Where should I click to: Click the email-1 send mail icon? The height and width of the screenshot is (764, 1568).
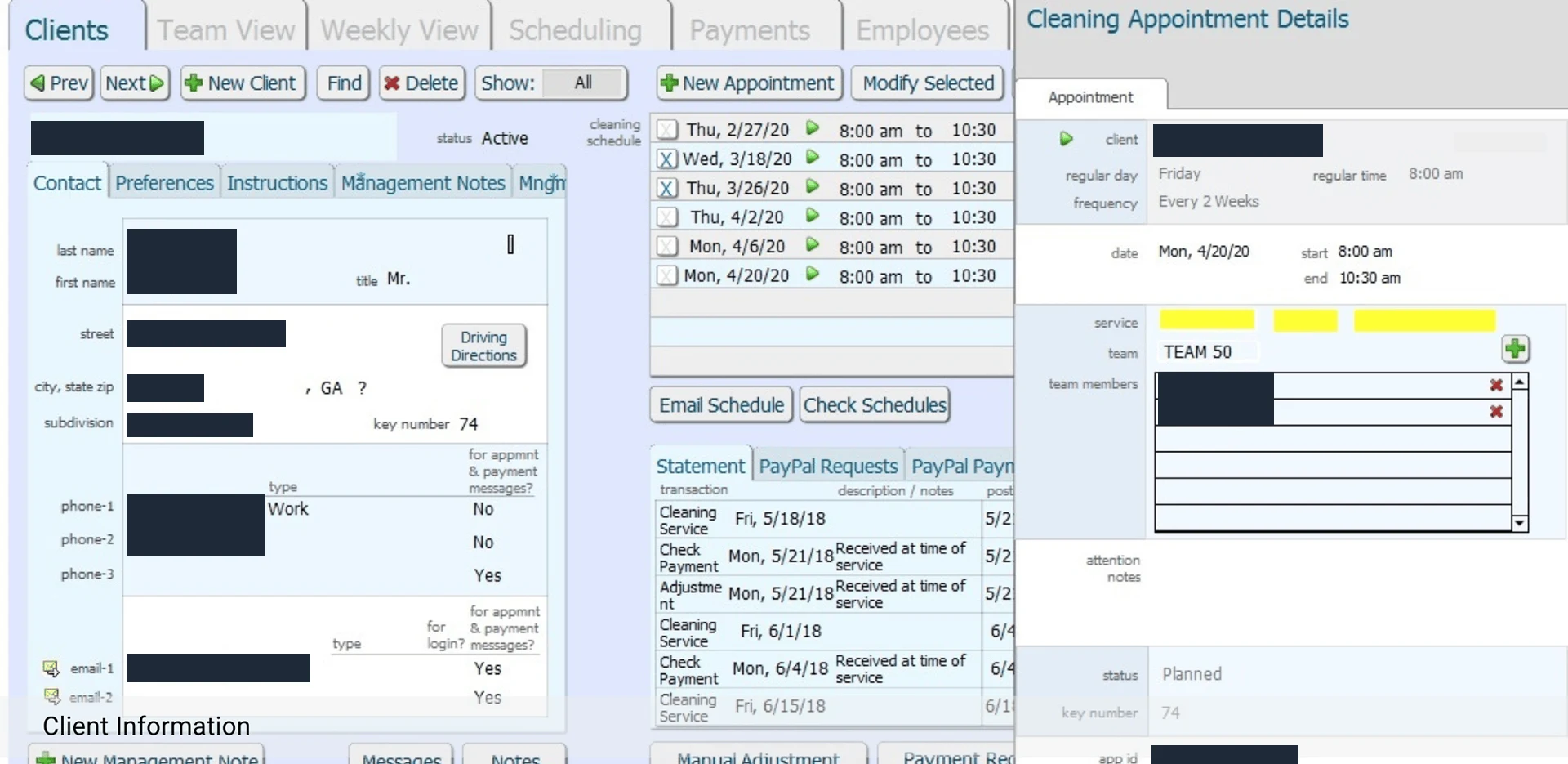[51, 668]
